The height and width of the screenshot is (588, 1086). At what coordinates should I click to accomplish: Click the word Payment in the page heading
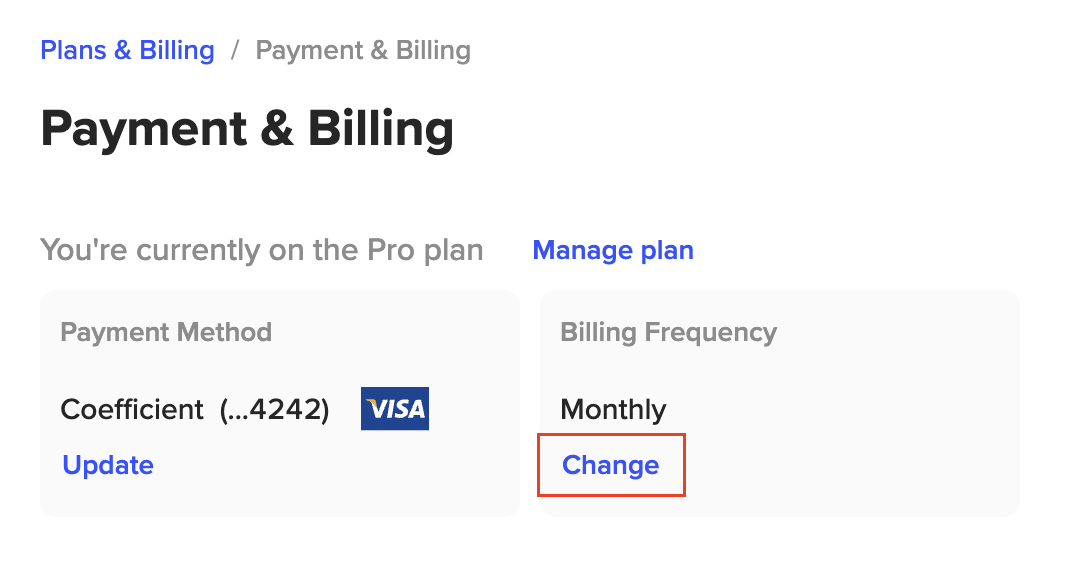point(144,129)
